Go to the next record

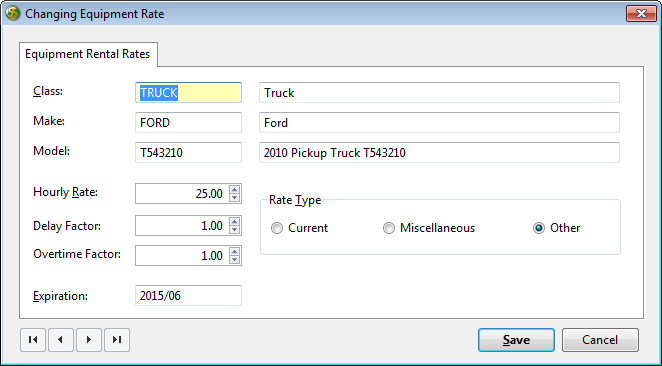(x=89, y=340)
